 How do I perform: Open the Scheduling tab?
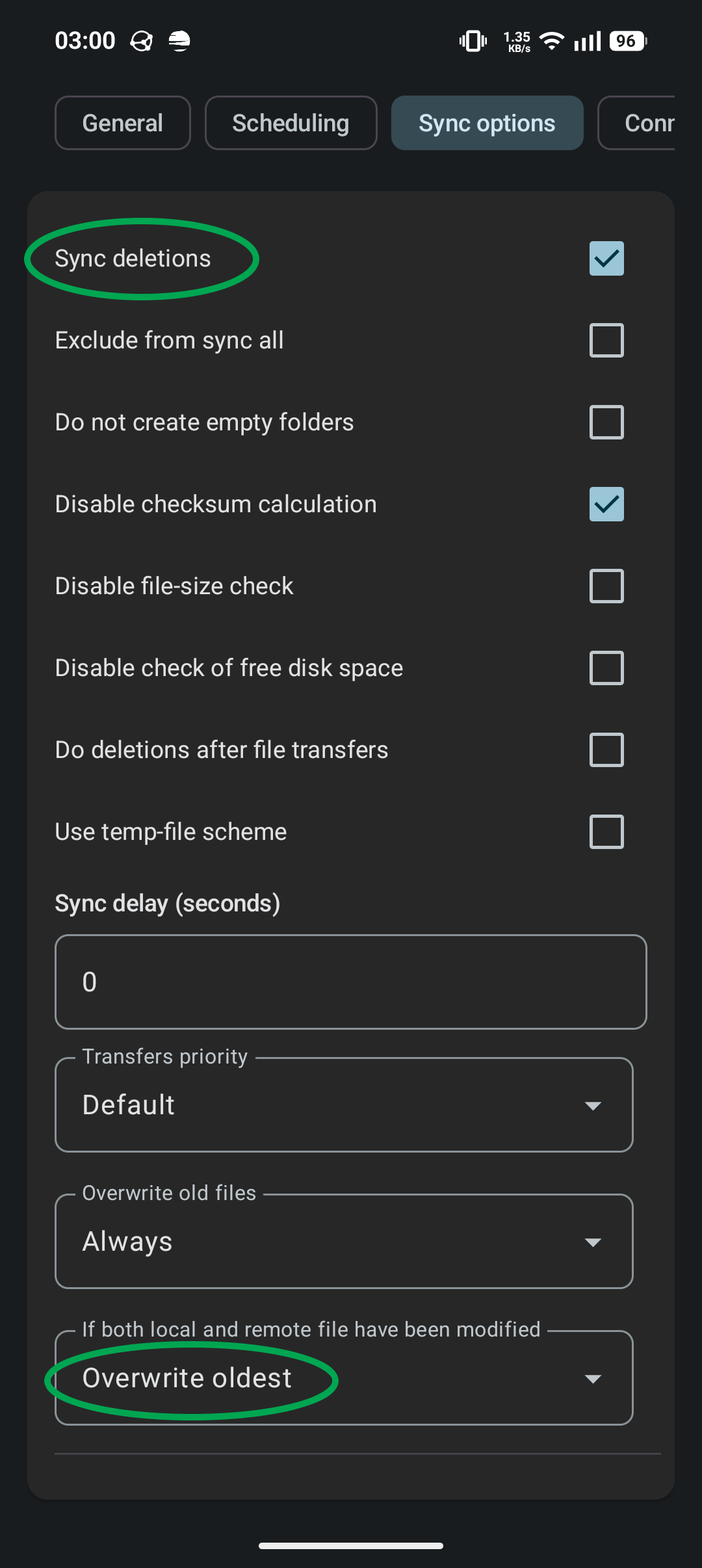[x=291, y=123]
